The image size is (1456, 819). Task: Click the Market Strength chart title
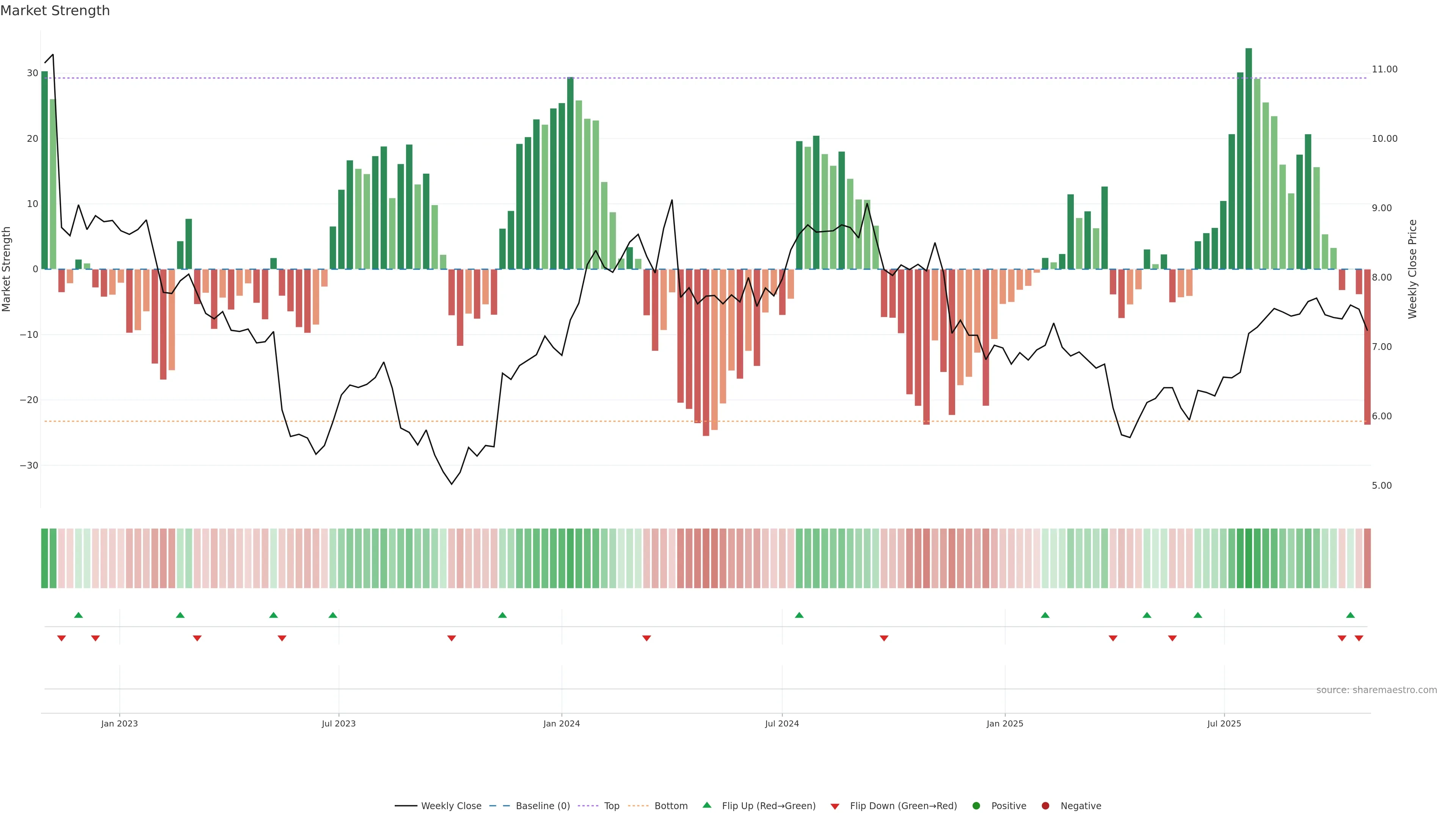point(55,11)
